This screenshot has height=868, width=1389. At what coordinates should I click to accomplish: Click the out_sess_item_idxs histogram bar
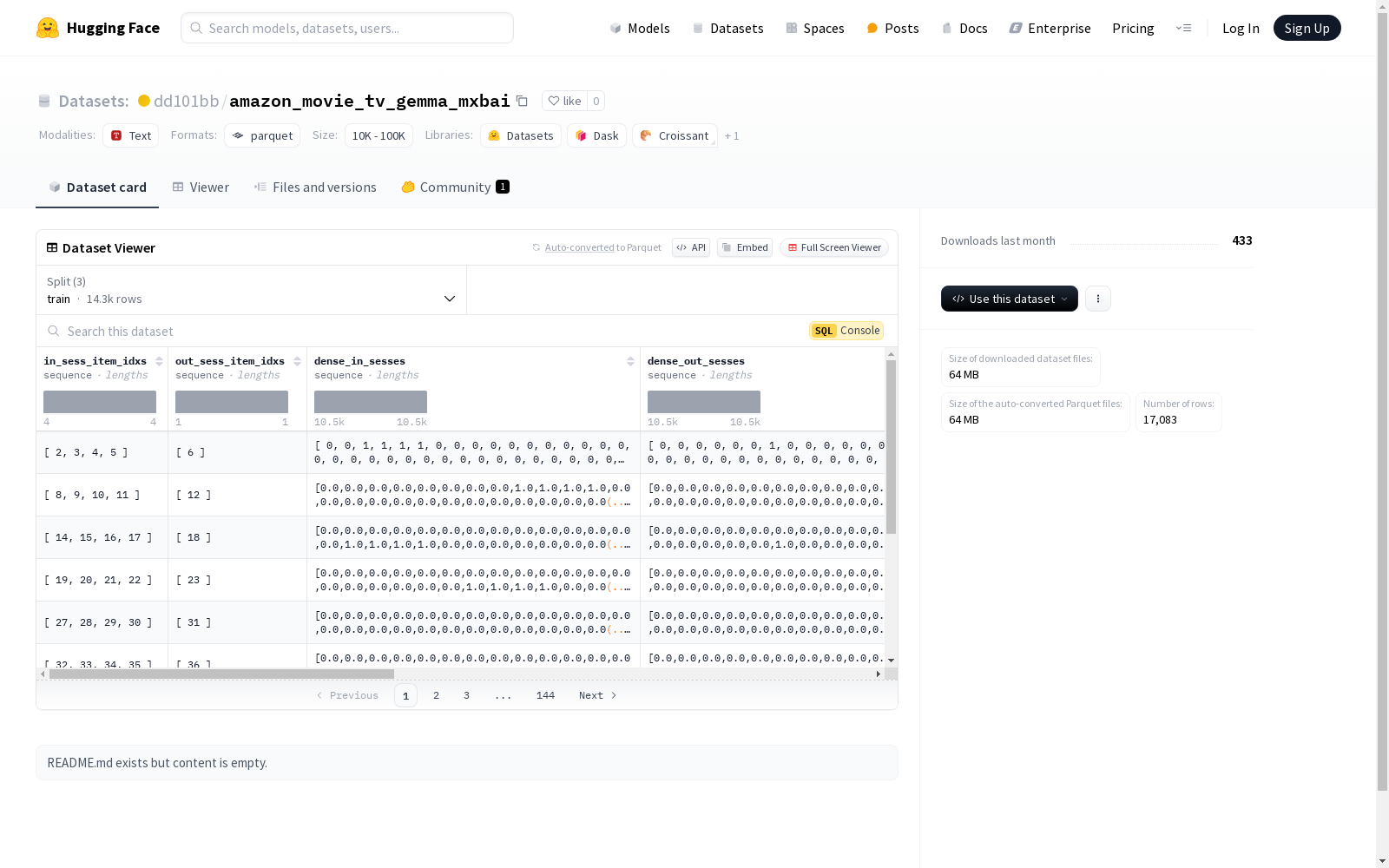click(232, 402)
